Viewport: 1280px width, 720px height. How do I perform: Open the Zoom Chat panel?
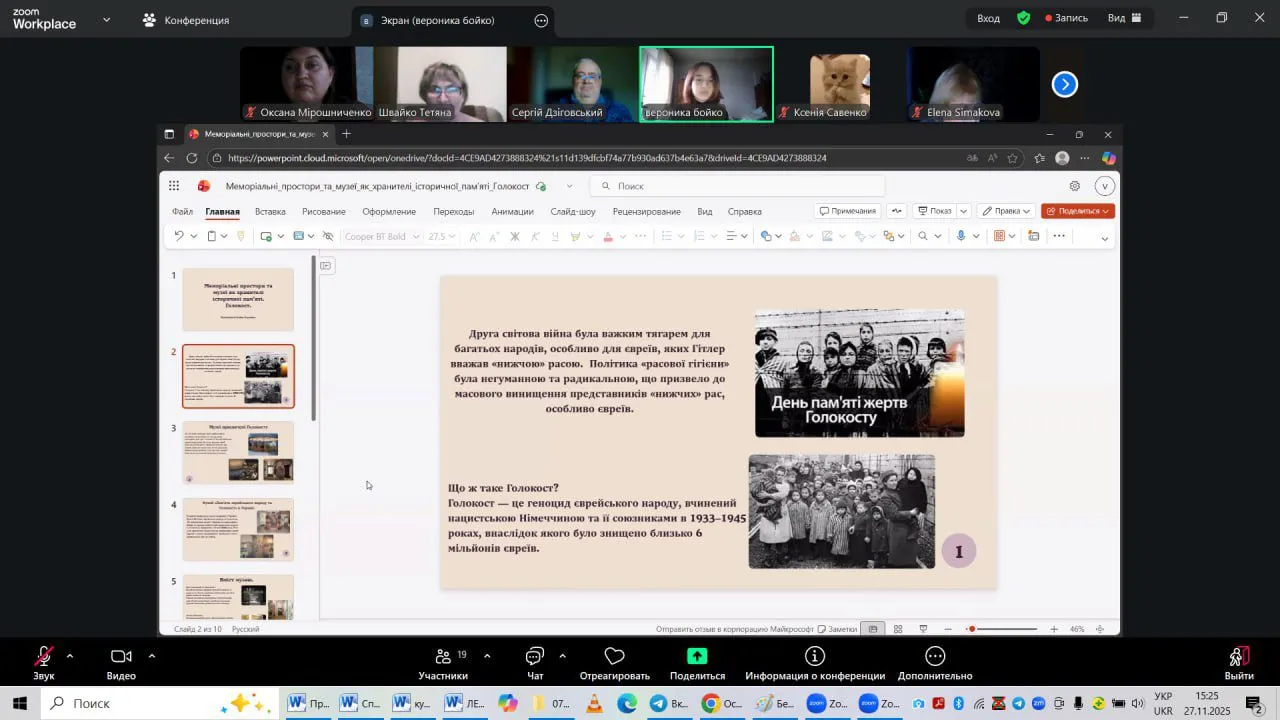point(535,657)
